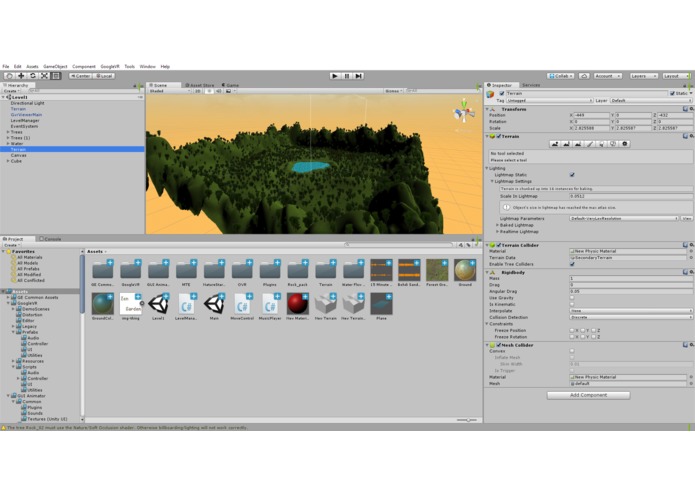Click the Play button
Screen dimensions: 695x494
coord(335,76)
